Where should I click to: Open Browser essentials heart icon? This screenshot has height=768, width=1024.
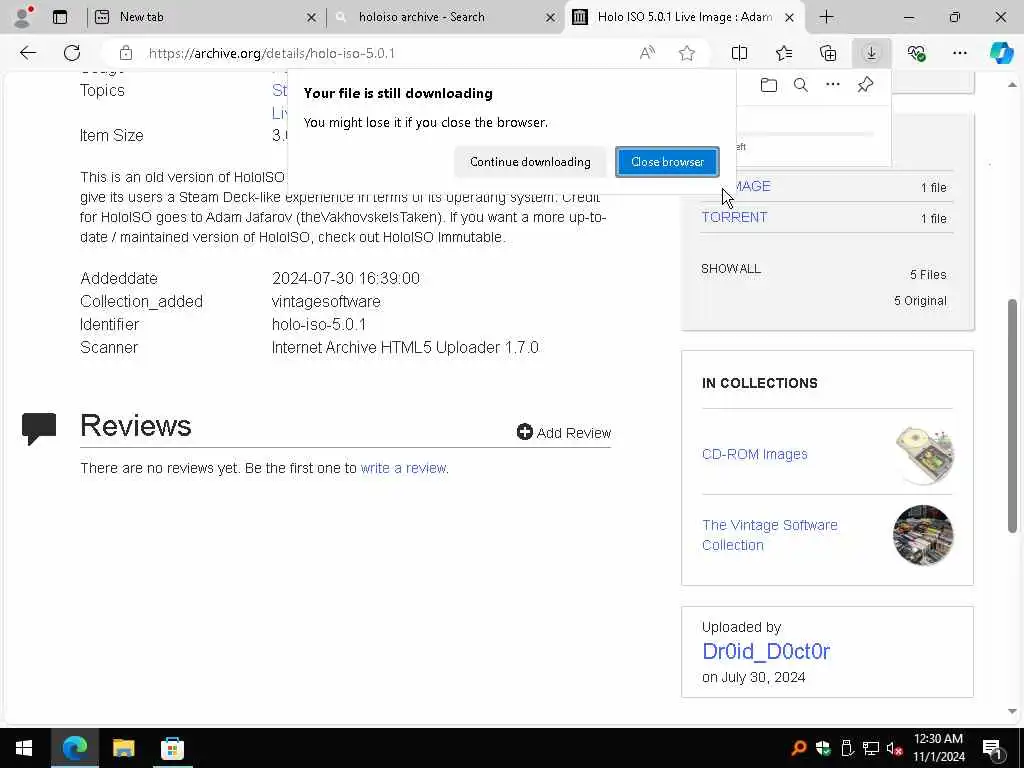pos(916,53)
